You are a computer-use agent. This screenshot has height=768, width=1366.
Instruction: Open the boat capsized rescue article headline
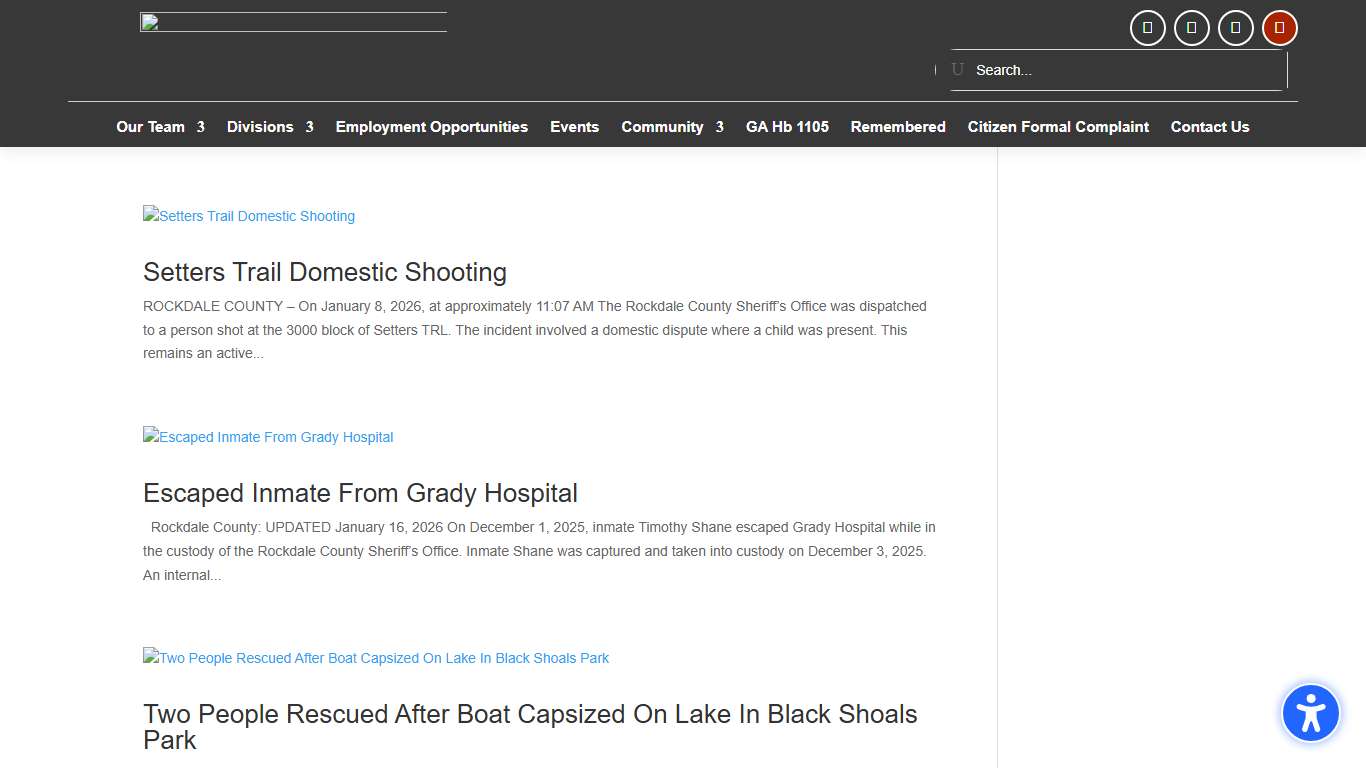point(530,726)
